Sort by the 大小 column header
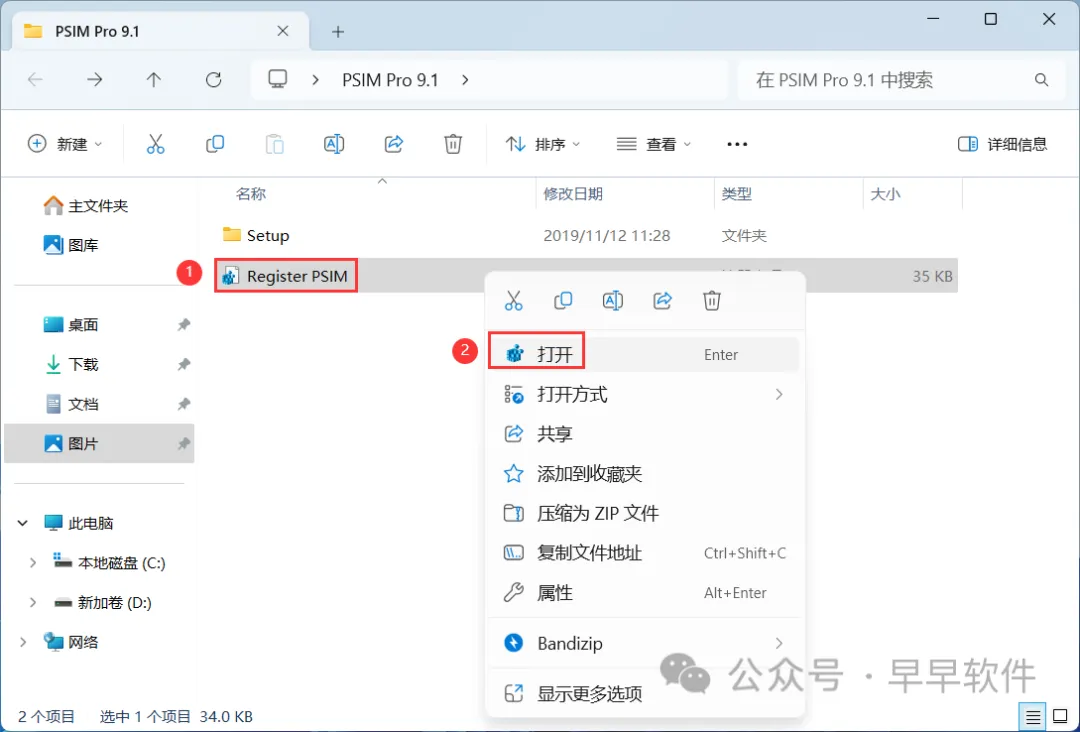Screen dimensions: 1080x732 (885, 194)
